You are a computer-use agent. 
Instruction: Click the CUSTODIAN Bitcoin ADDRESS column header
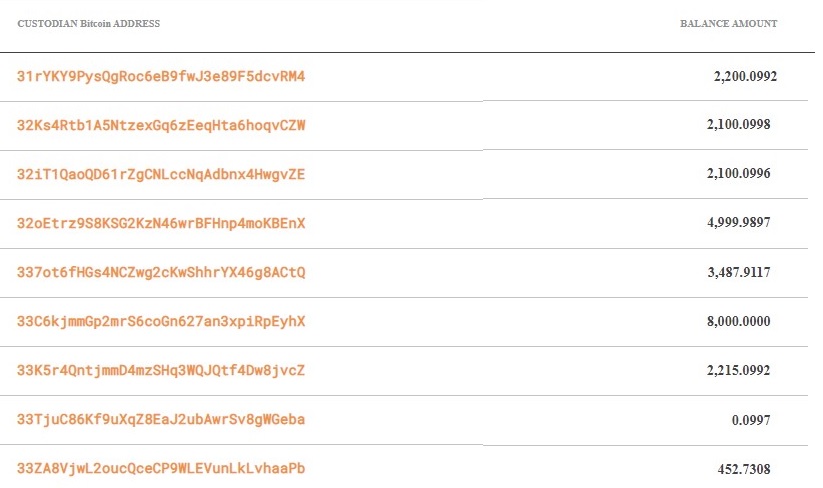pos(89,24)
